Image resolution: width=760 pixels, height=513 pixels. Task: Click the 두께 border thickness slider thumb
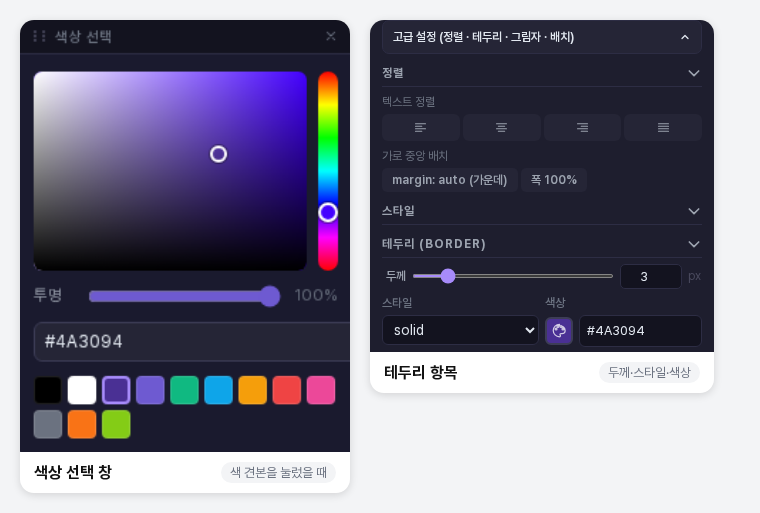pyautogui.click(x=448, y=276)
